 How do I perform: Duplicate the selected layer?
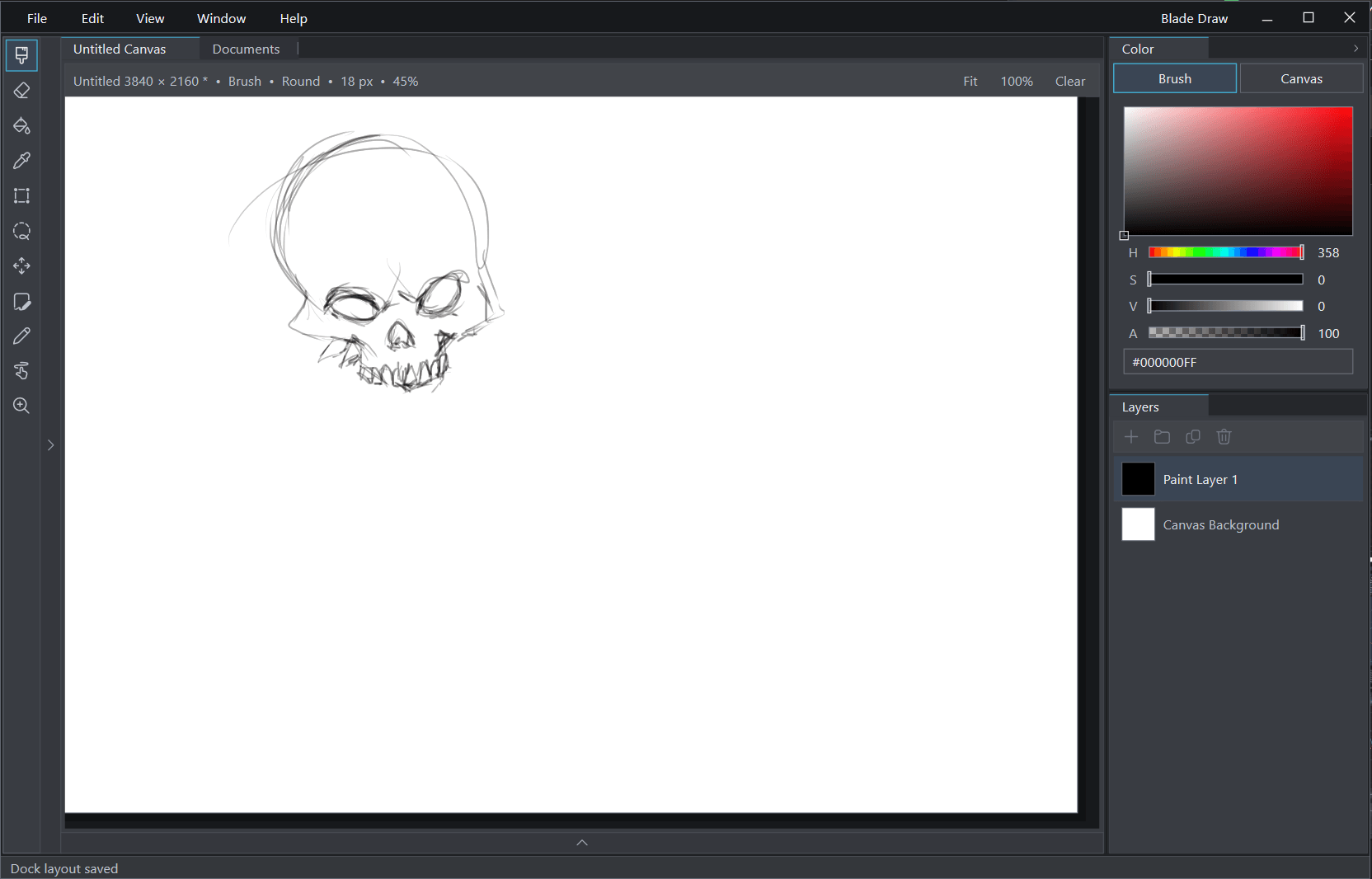click(x=1193, y=437)
